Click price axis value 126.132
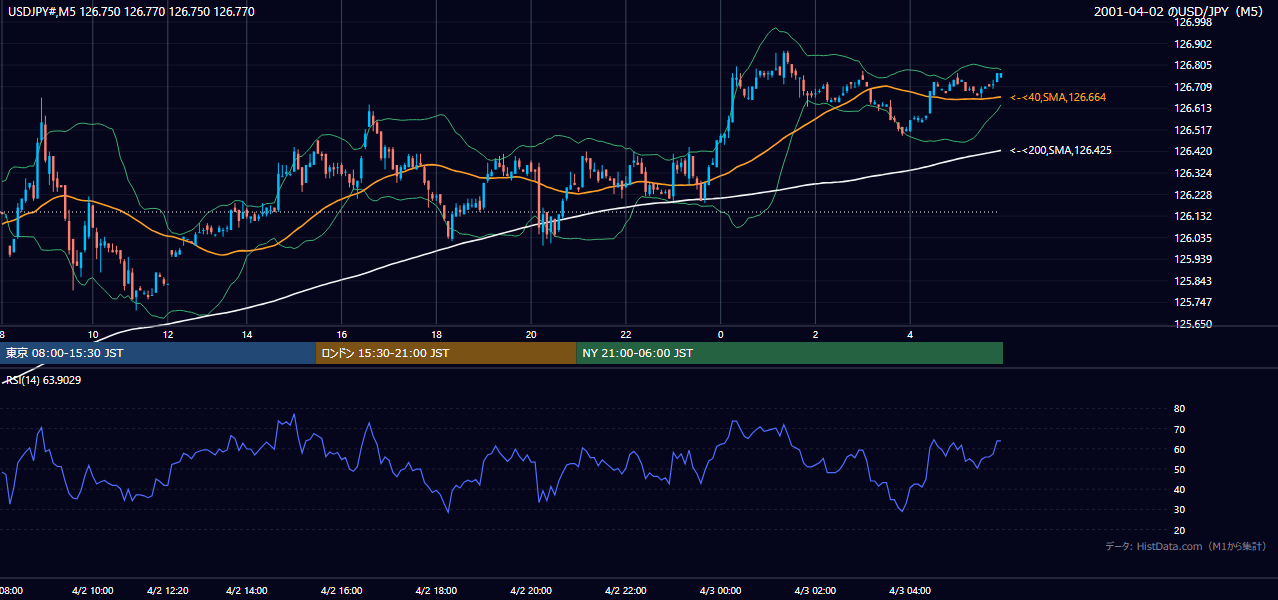The image size is (1278, 600). 1192,216
